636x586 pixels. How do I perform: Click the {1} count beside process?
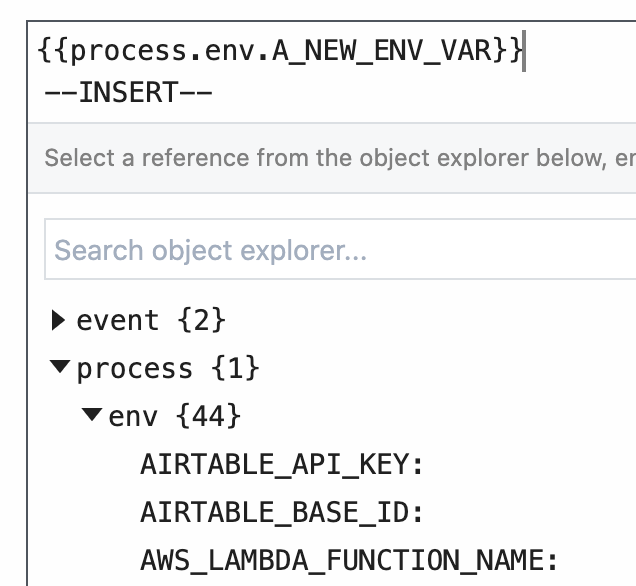(x=235, y=369)
